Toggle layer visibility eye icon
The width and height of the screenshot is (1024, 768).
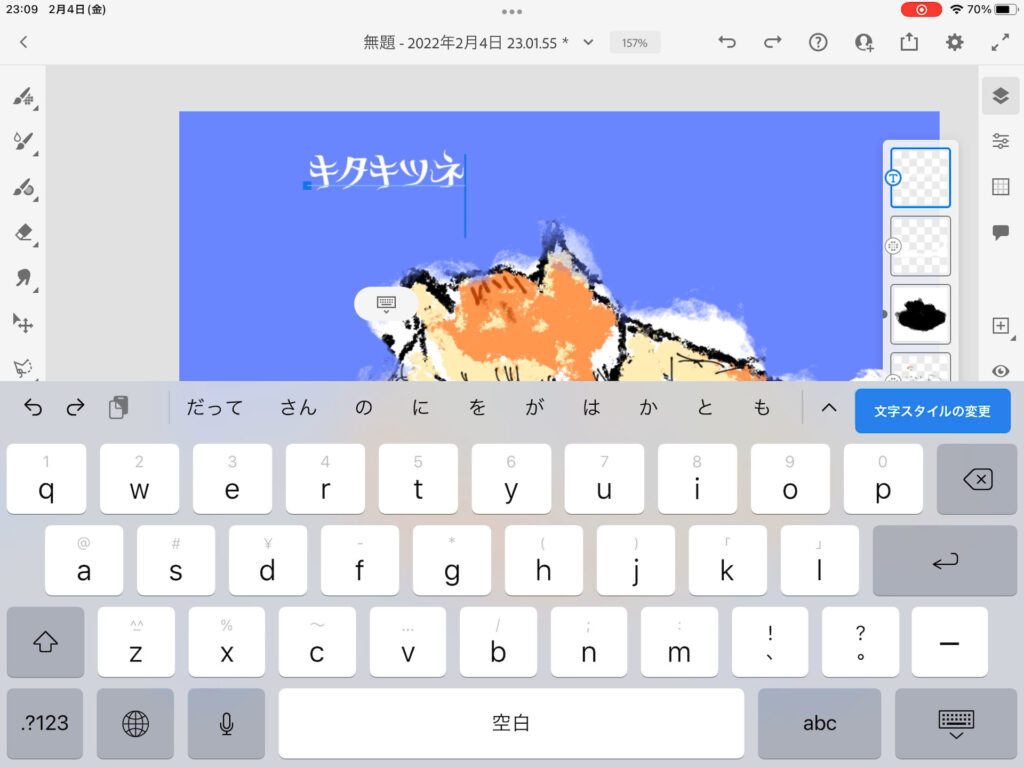(1000, 371)
